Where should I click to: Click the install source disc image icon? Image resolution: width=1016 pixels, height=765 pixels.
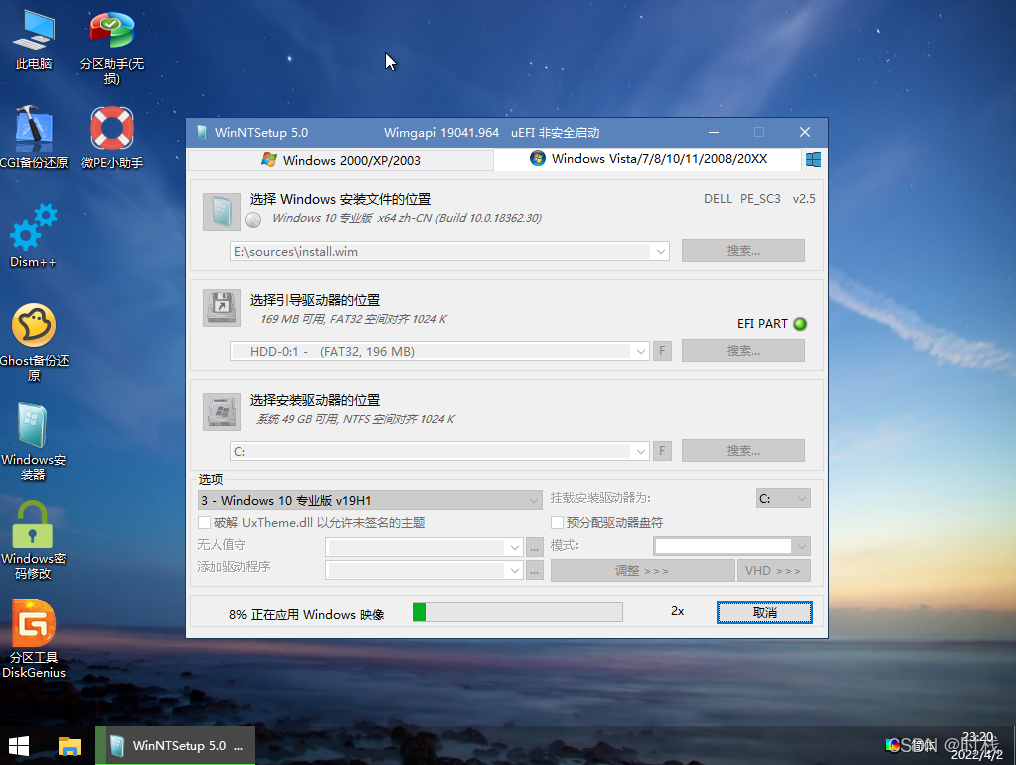point(222,211)
